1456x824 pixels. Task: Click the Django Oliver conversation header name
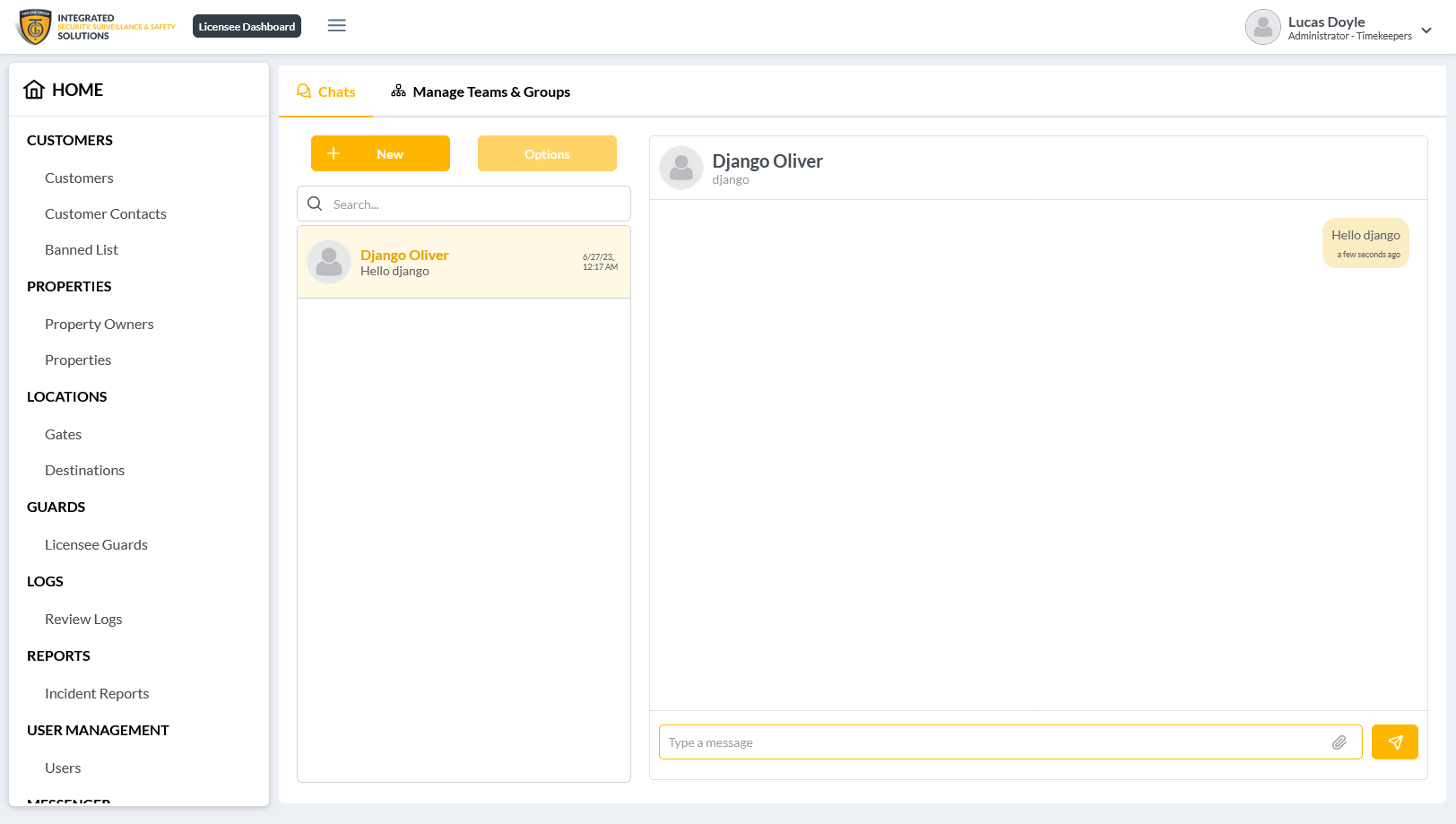coord(767,160)
